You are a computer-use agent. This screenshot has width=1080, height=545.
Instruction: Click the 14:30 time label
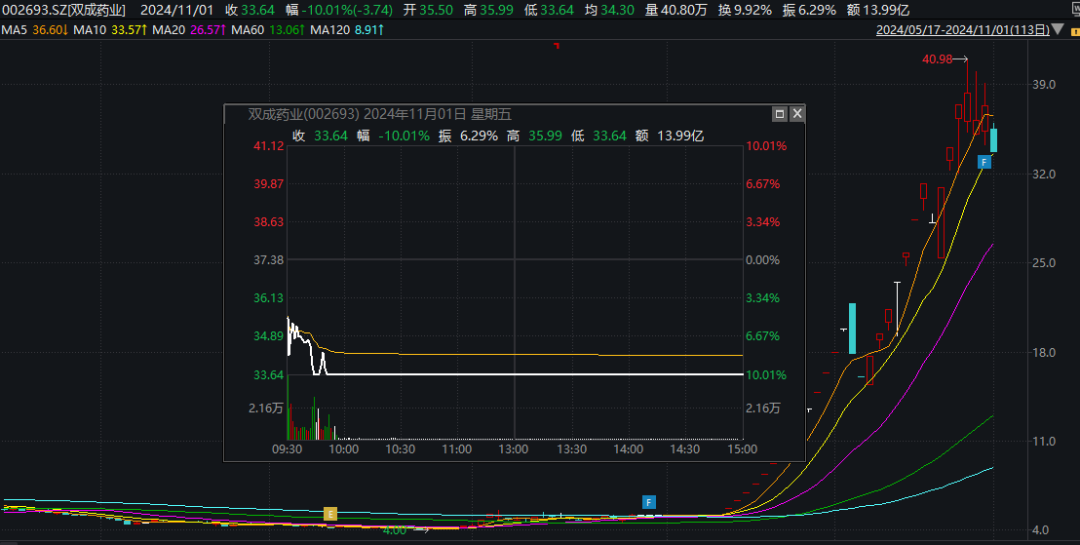click(685, 449)
